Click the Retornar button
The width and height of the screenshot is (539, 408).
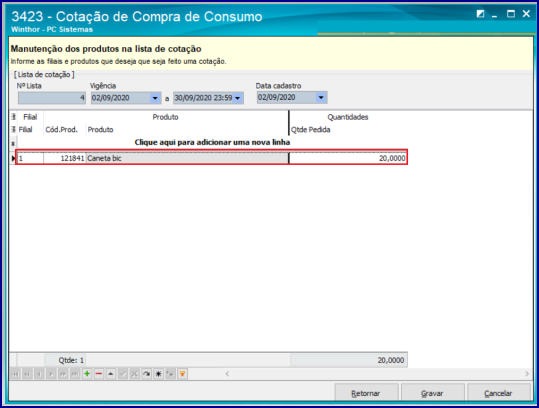coord(366,393)
